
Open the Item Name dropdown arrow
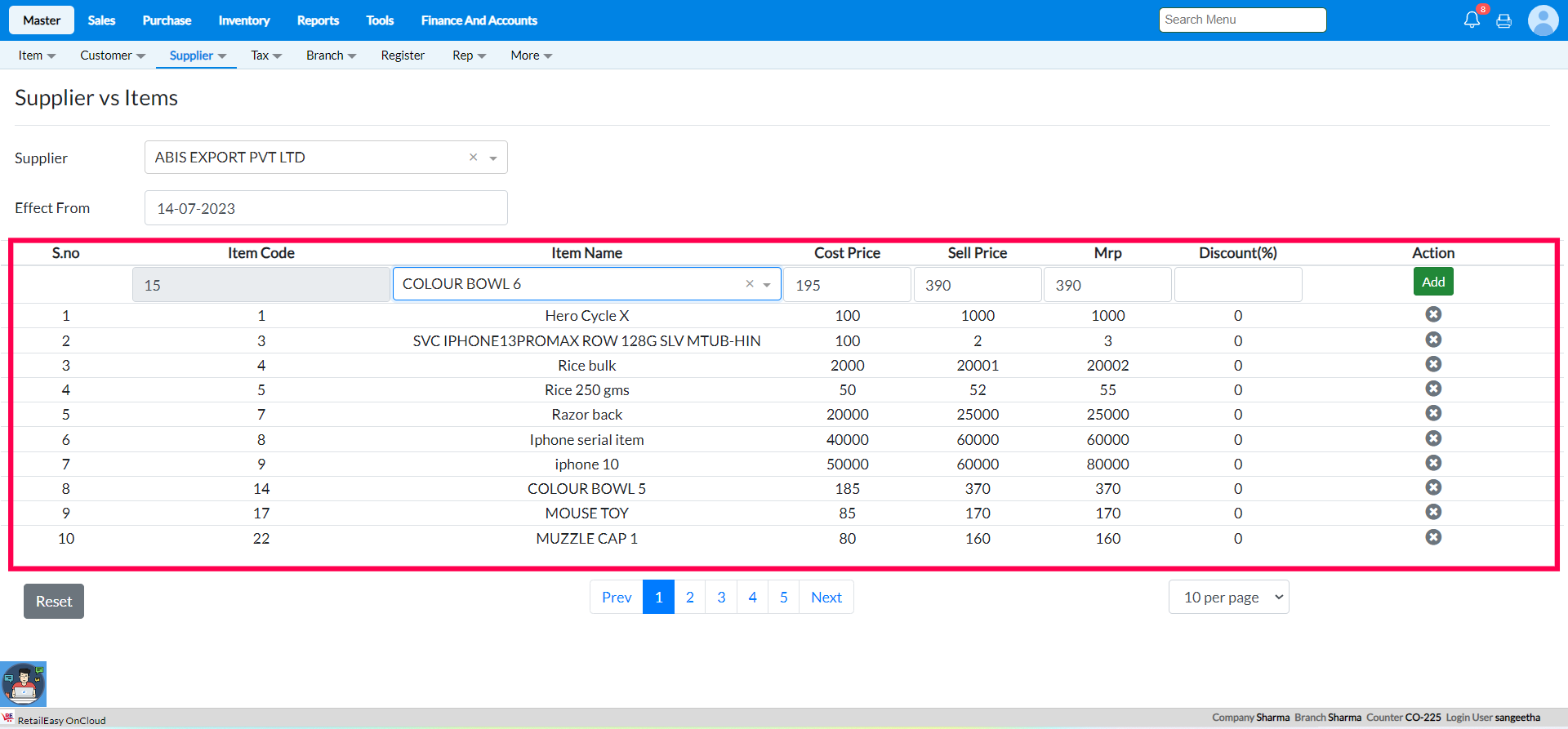coord(767,285)
